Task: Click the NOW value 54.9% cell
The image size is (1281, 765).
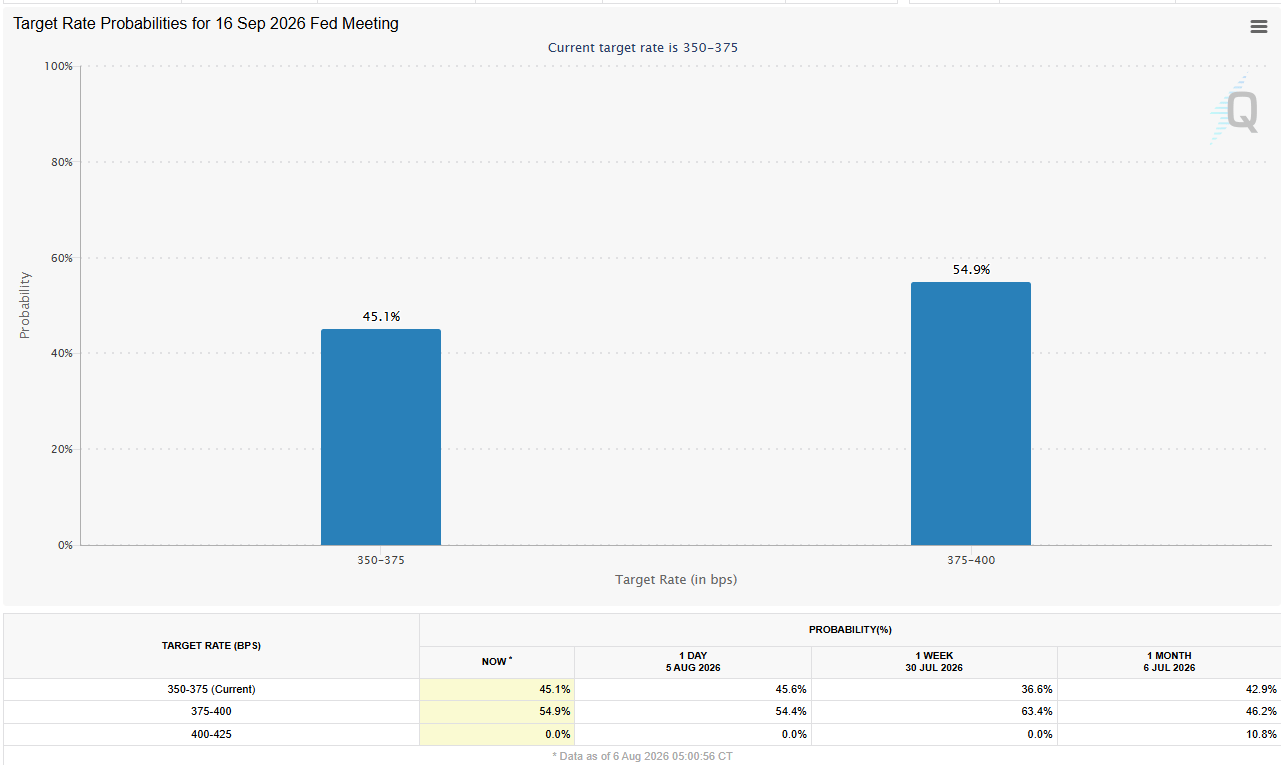Action: [x=497, y=712]
